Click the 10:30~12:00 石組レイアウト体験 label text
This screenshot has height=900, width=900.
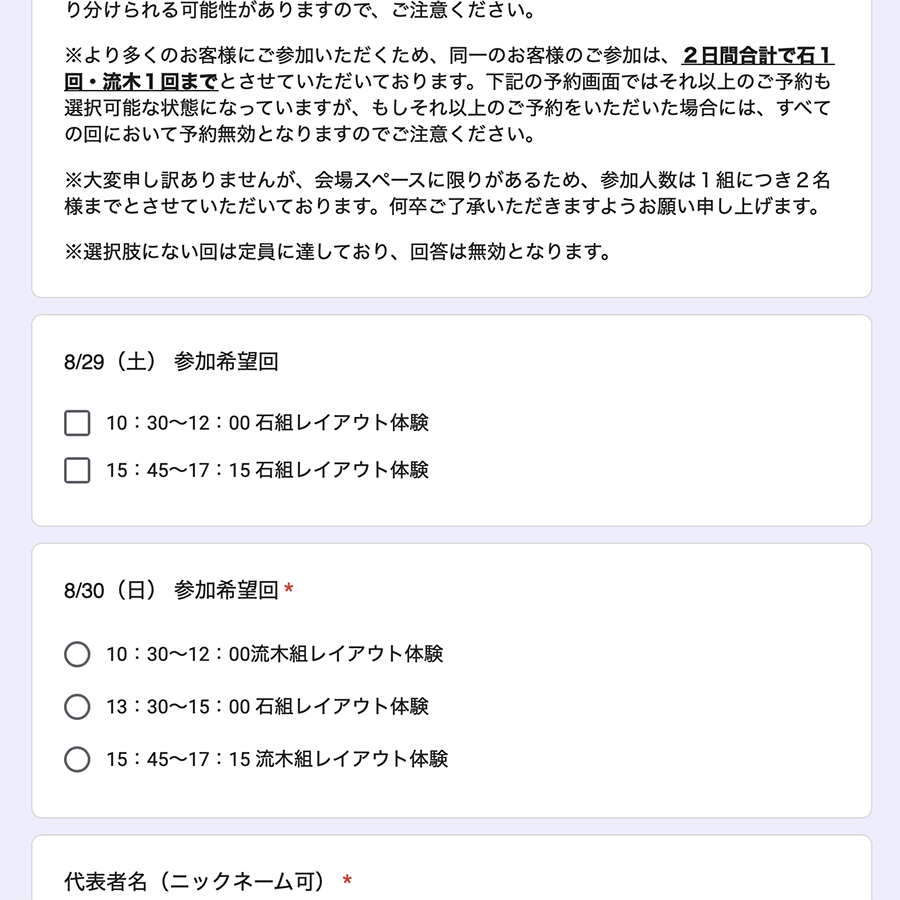click(x=267, y=423)
